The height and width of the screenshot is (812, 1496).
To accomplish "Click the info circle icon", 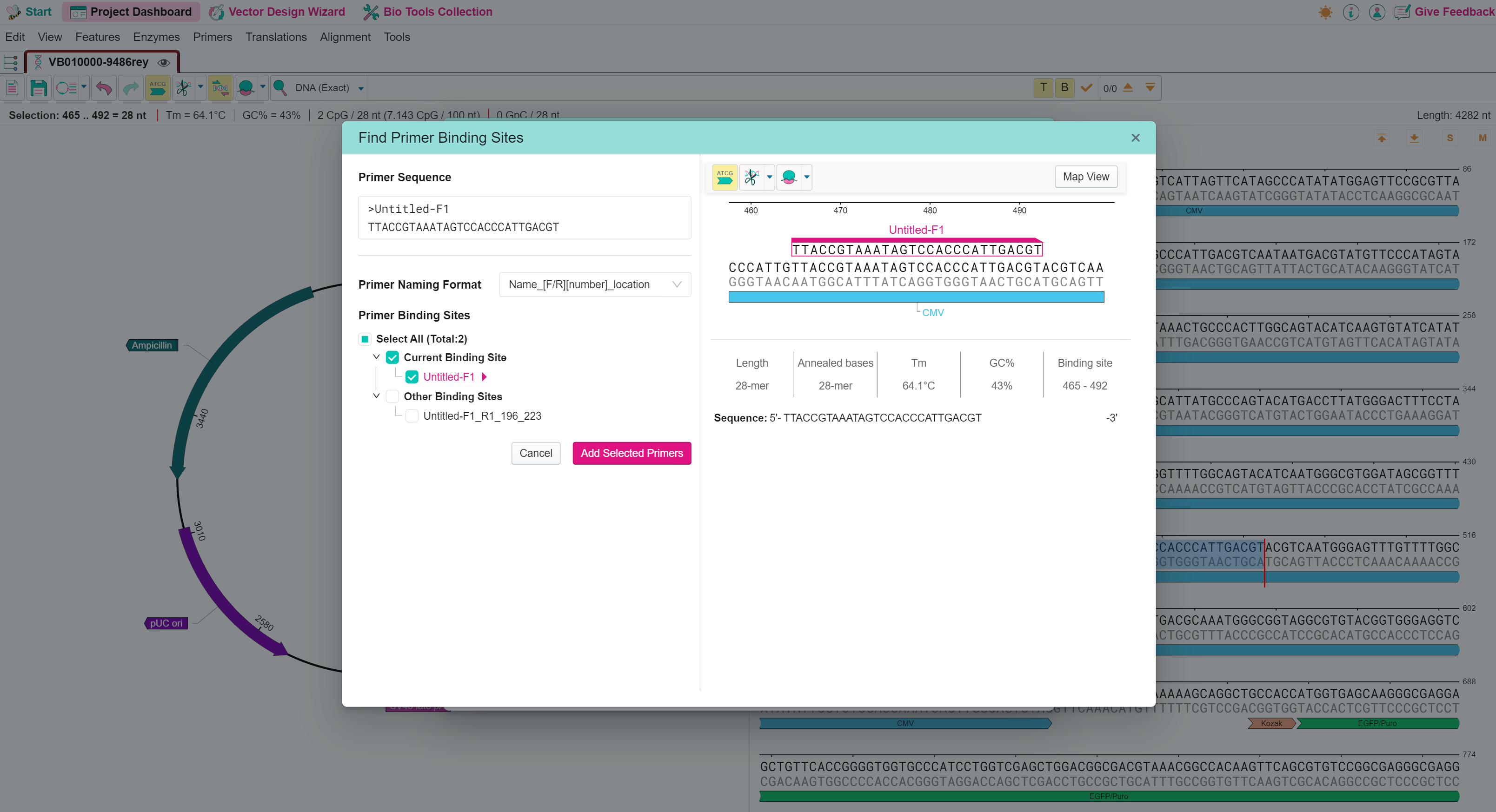I will pyautogui.click(x=1351, y=12).
